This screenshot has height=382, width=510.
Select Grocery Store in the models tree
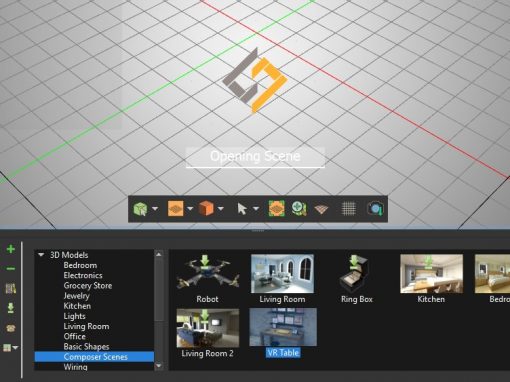click(x=88, y=286)
